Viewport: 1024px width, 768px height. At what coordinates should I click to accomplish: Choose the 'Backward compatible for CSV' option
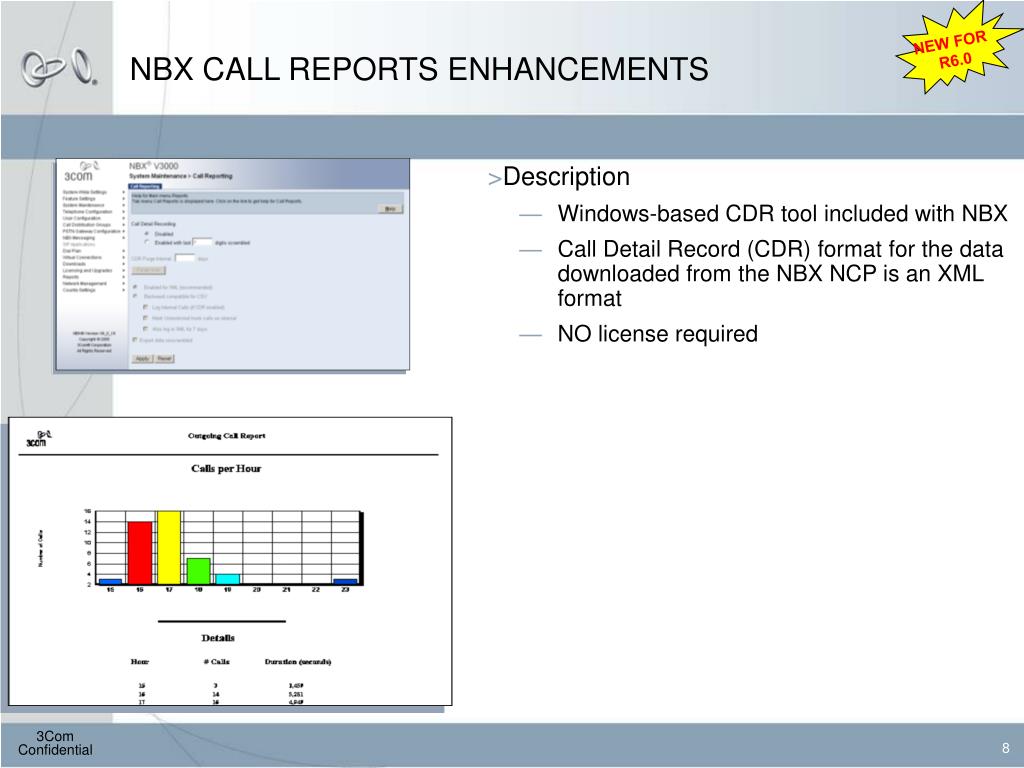click(135, 296)
